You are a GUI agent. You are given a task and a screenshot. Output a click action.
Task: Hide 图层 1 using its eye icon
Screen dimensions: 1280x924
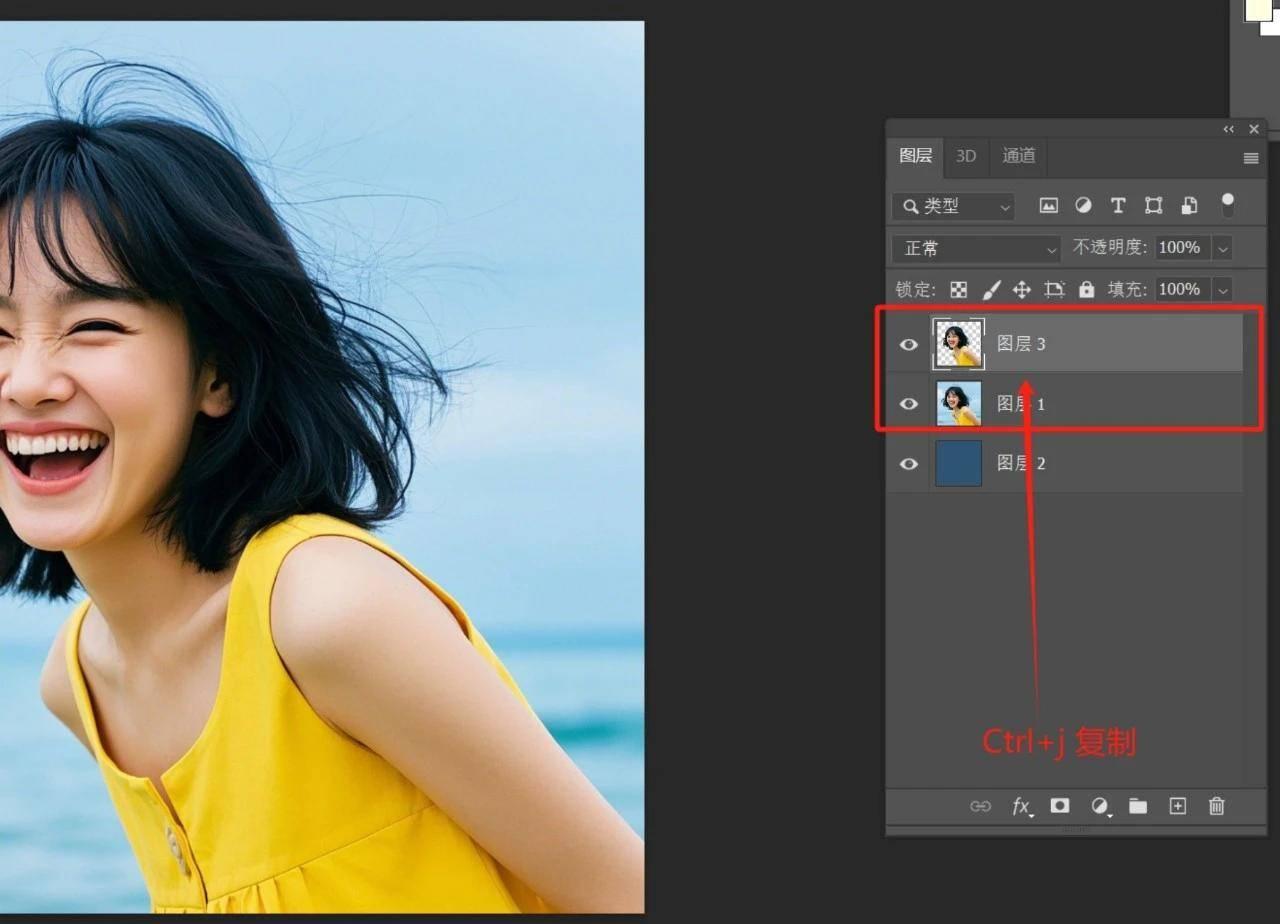click(908, 404)
